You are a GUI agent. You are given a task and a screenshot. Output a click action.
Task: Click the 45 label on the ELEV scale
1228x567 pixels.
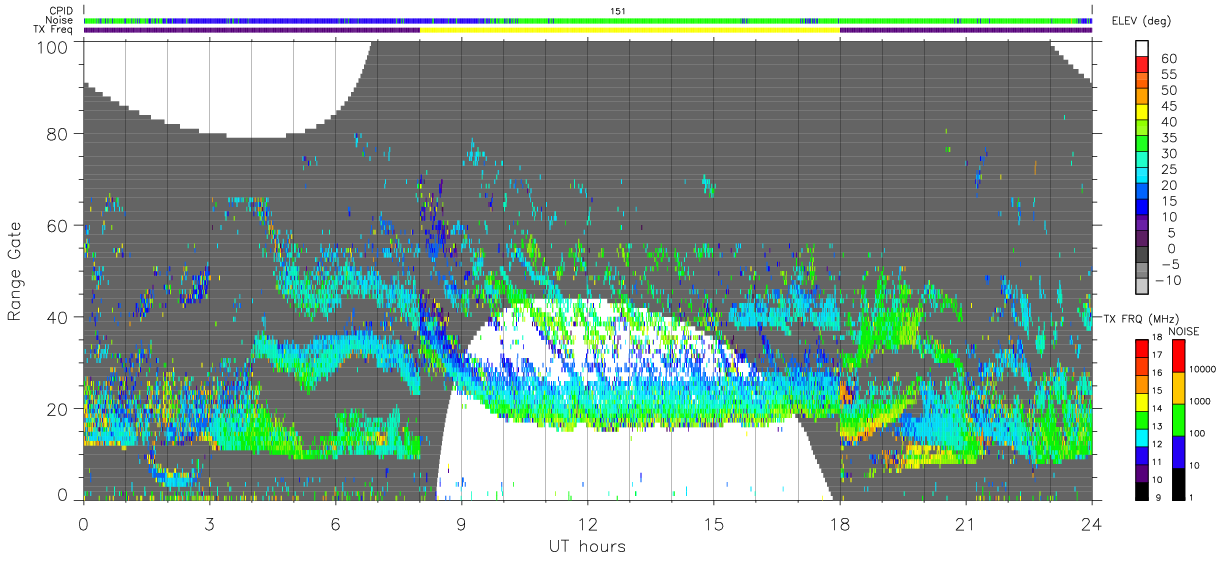1168,106
